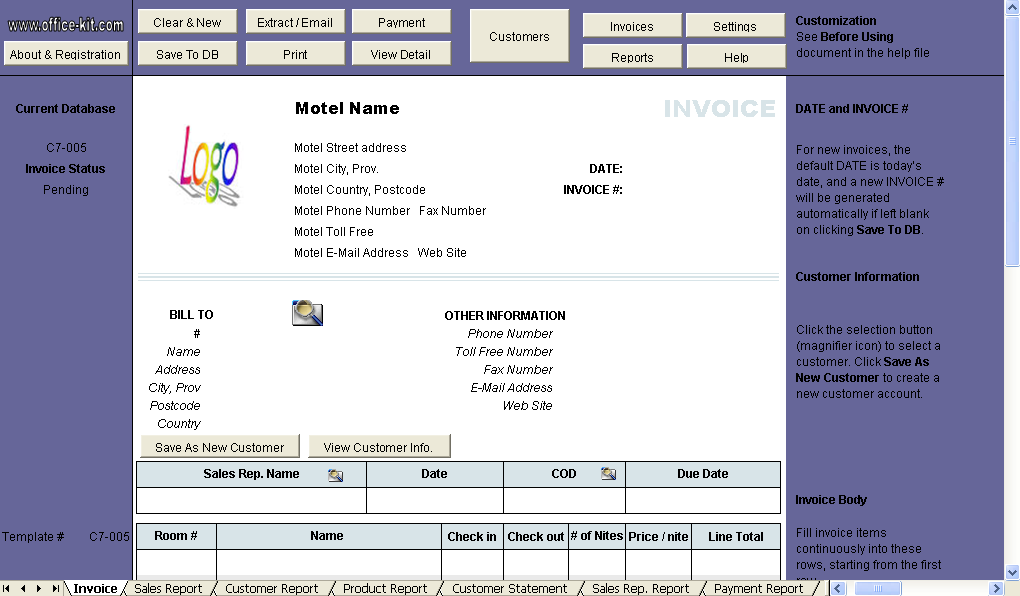Open Help
Screen dimensions: 1020x596
coord(736,57)
